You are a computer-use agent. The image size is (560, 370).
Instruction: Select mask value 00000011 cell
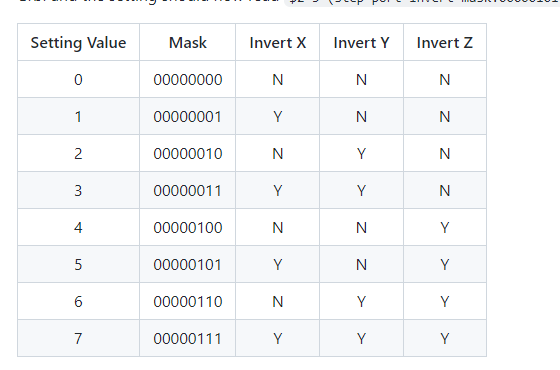[x=188, y=190]
